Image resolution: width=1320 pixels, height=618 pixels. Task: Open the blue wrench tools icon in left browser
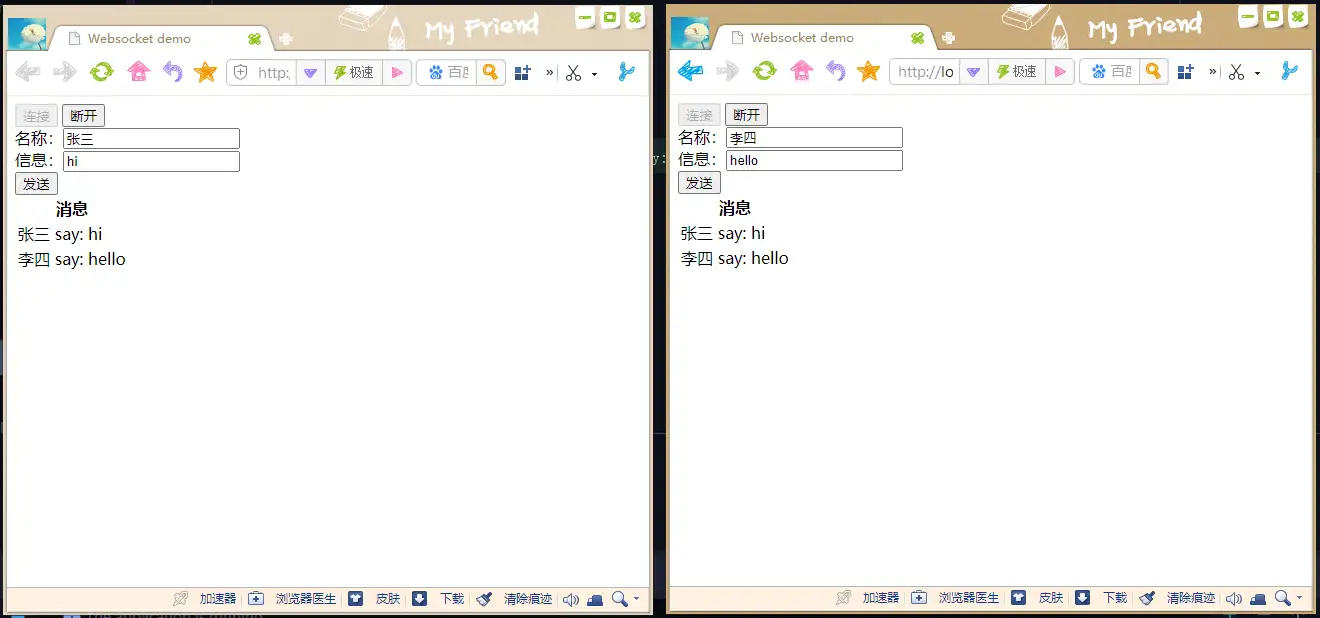[x=626, y=72]
